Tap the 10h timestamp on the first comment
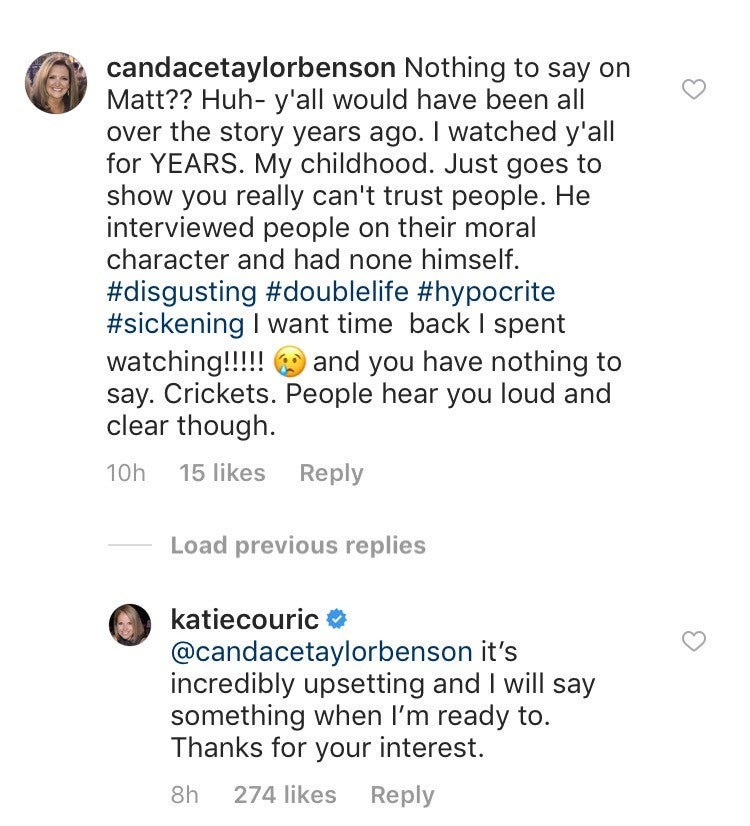750x826 pixels. (125, 473)
